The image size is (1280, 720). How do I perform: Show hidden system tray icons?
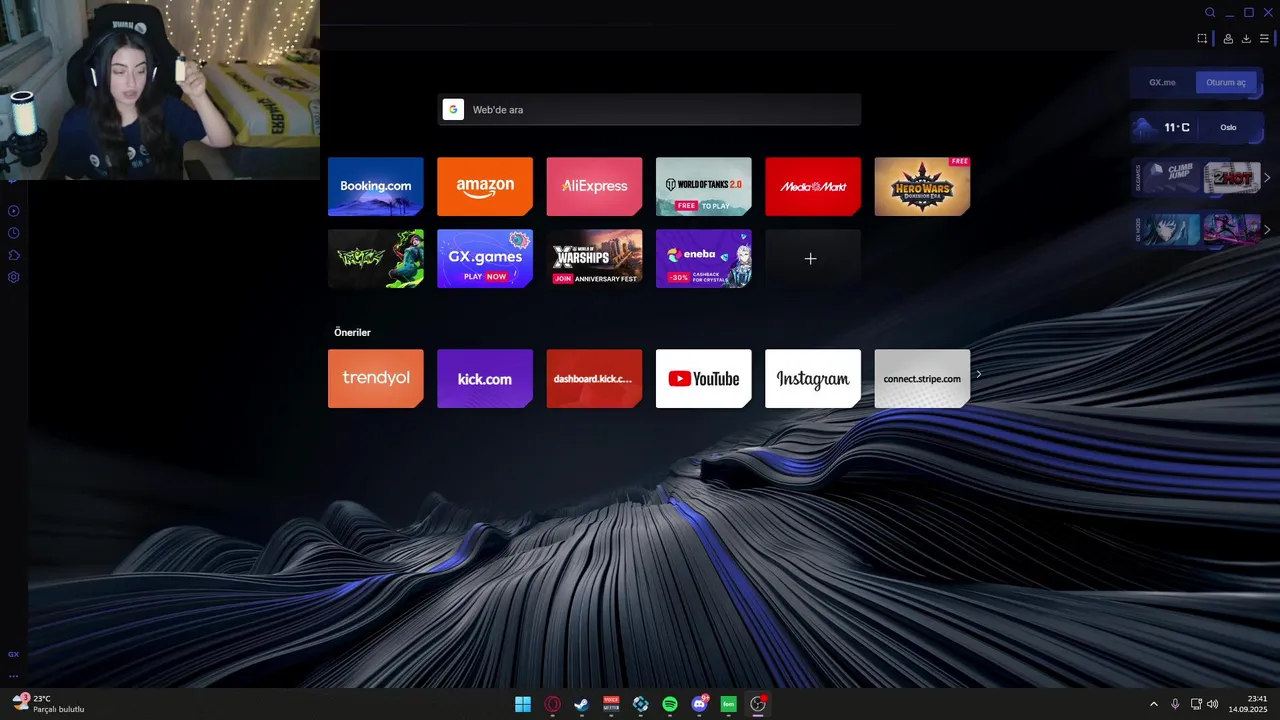pyautogui.click(x=1154, y=704)
